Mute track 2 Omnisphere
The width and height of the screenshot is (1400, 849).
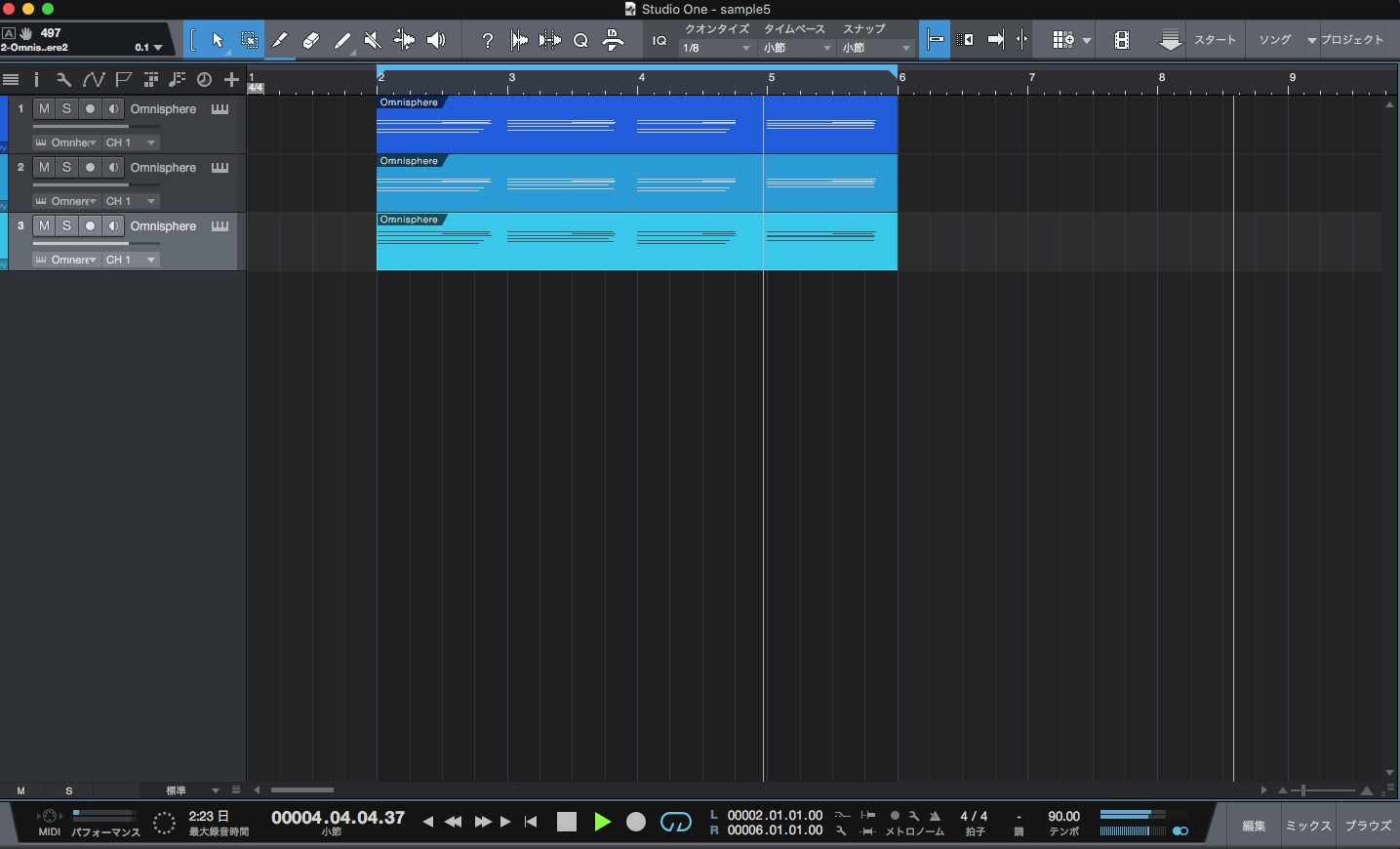(x=44, y=168)
